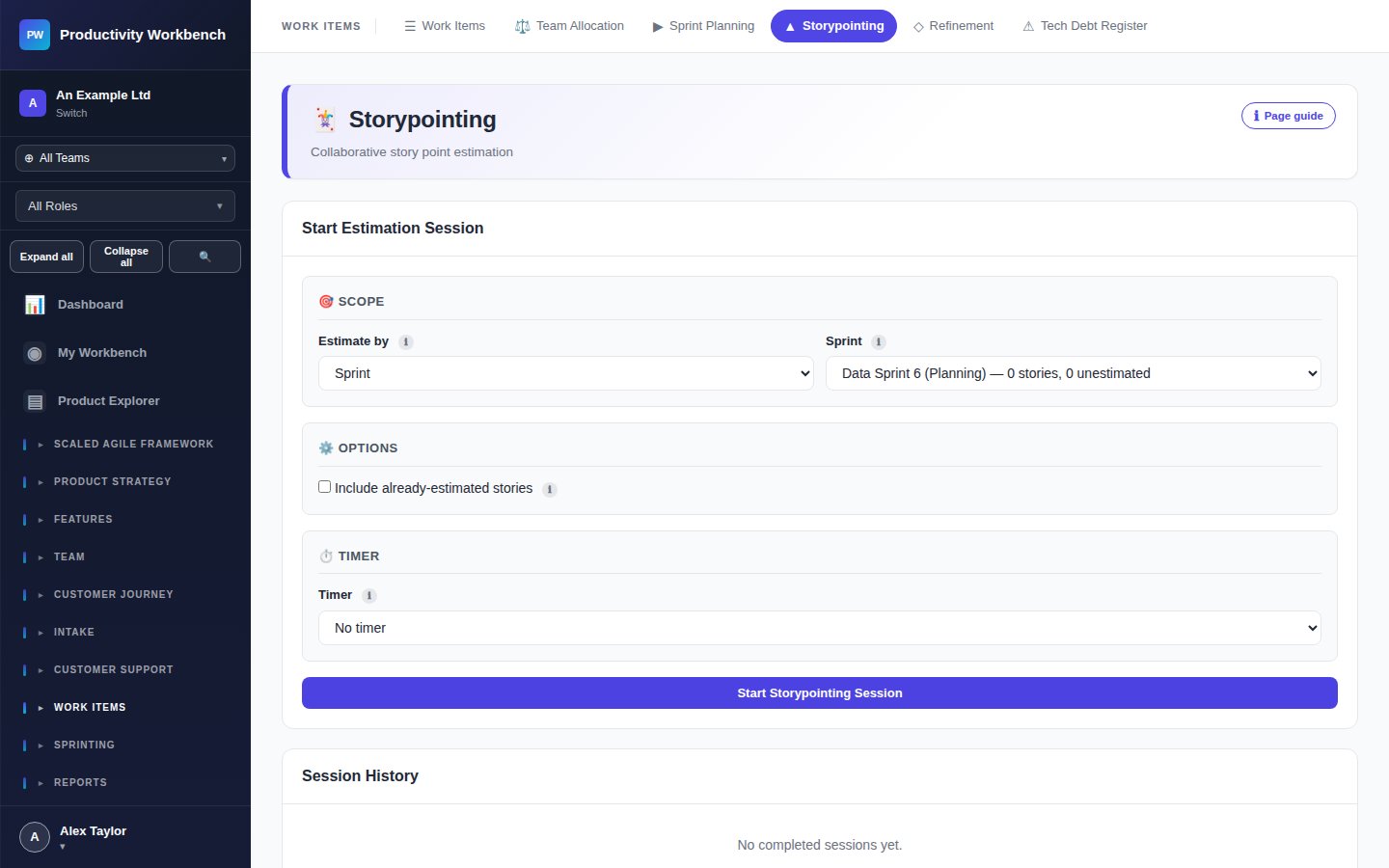Open the Page guide button

click(1289, 116)
